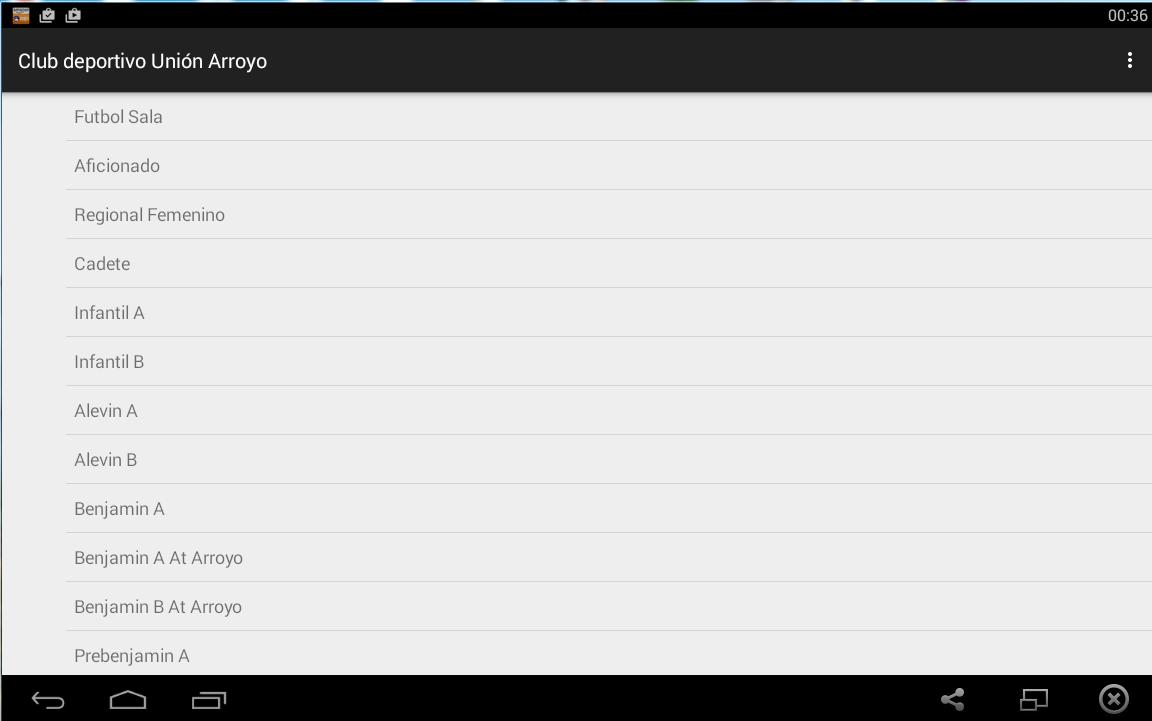Click the overlapping-screens resize icon
The width and height of the screenshot is (1152, 721).
tap(1033, 699)
